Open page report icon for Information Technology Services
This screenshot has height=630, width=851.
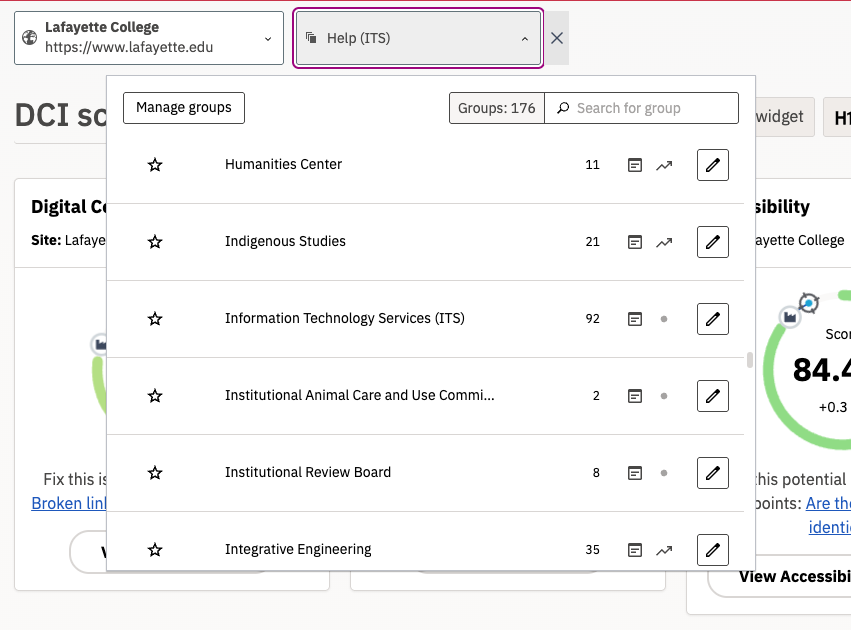click(x=634, y=319)
